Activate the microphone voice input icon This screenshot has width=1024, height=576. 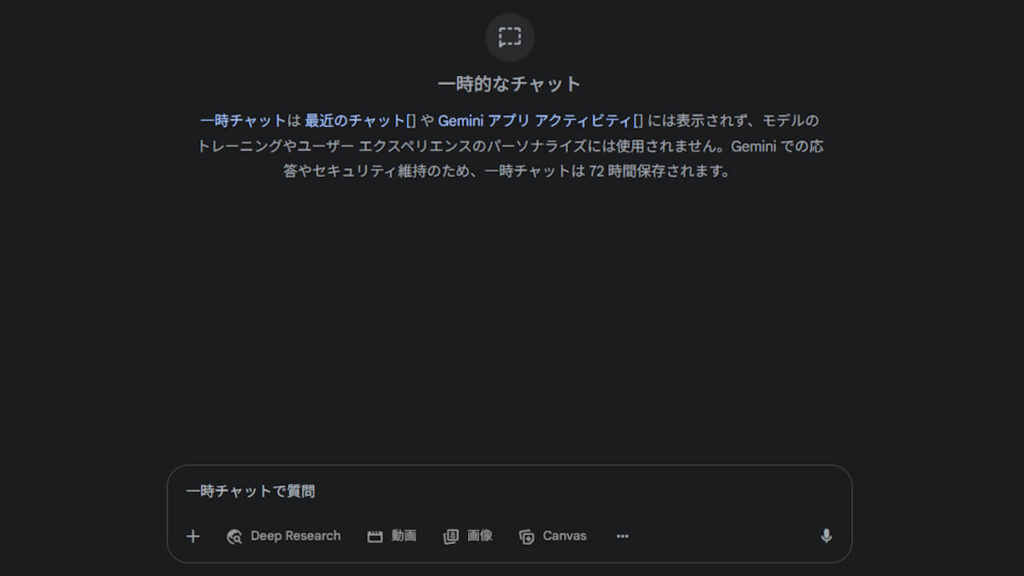(826, 536)
